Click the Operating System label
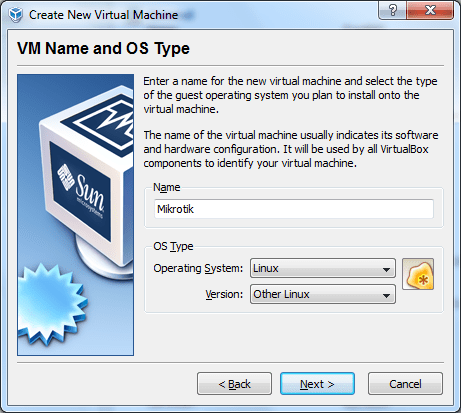461x413 pixels. [198, 268]
